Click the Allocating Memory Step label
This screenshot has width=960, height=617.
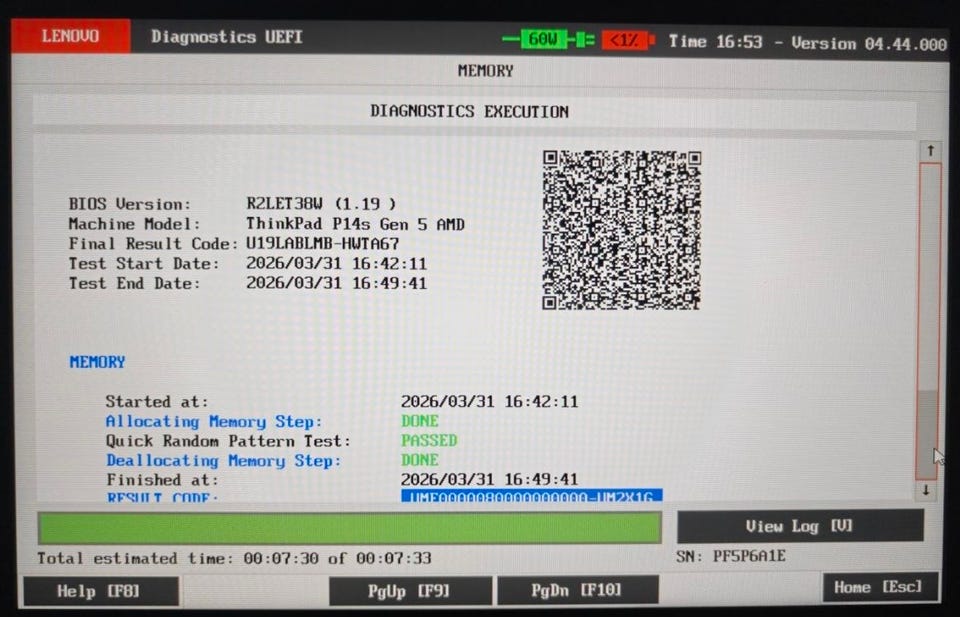tap(214, 422)
